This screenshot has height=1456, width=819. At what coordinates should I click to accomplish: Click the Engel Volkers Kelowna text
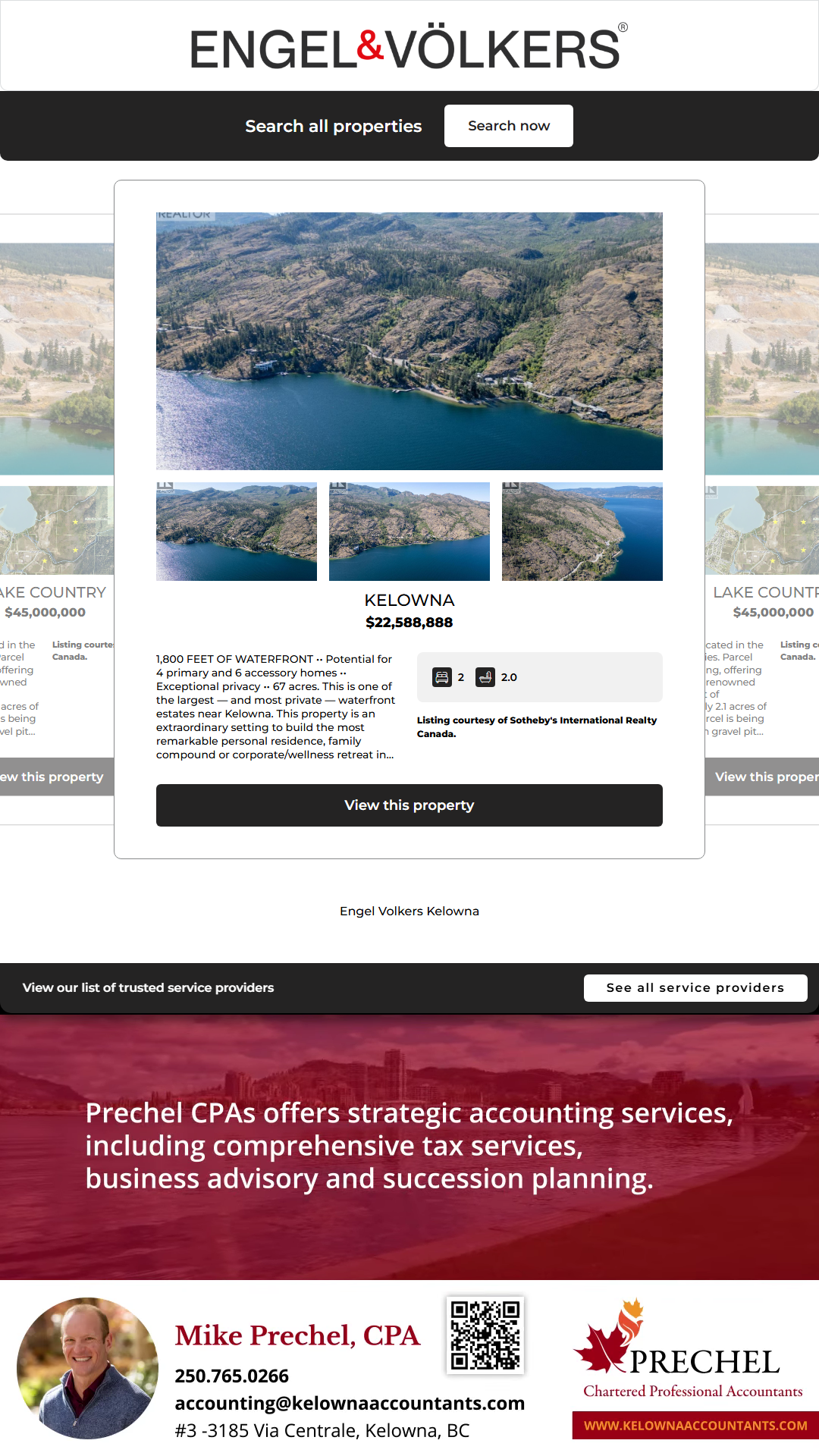point(409,911)
